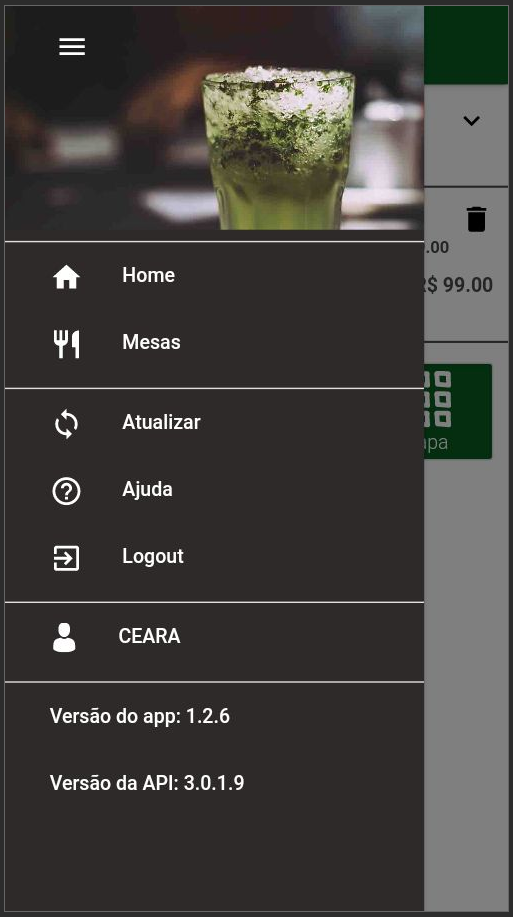Select Atualizar to refresh data

coord(214,422)
